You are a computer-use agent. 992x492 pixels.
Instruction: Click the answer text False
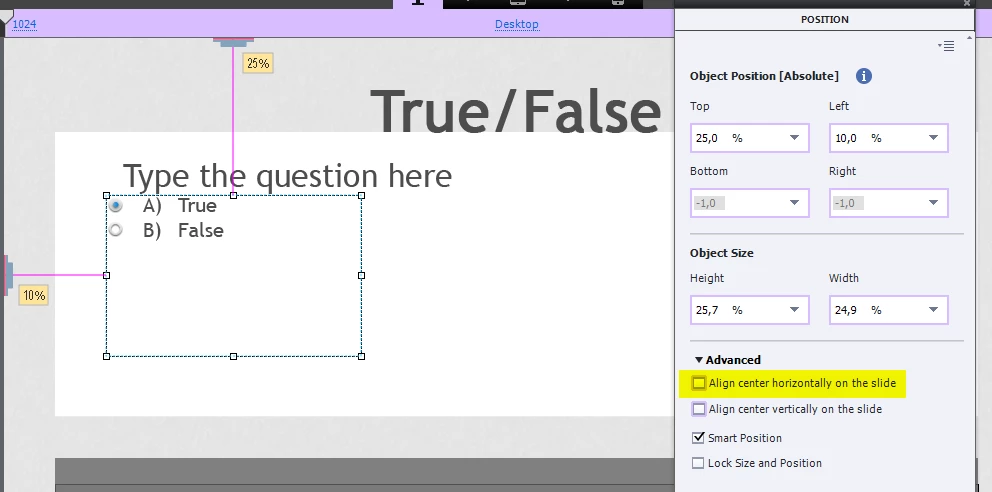tap(201, 230)
